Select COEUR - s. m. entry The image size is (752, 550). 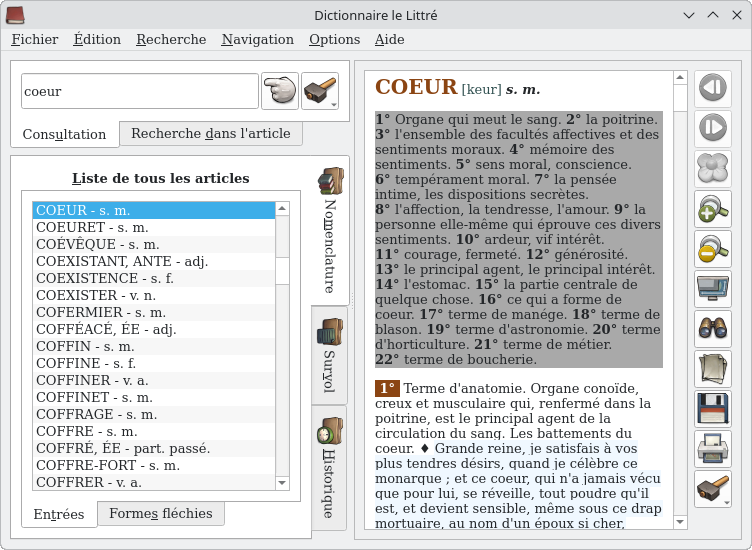coord(154,211)
